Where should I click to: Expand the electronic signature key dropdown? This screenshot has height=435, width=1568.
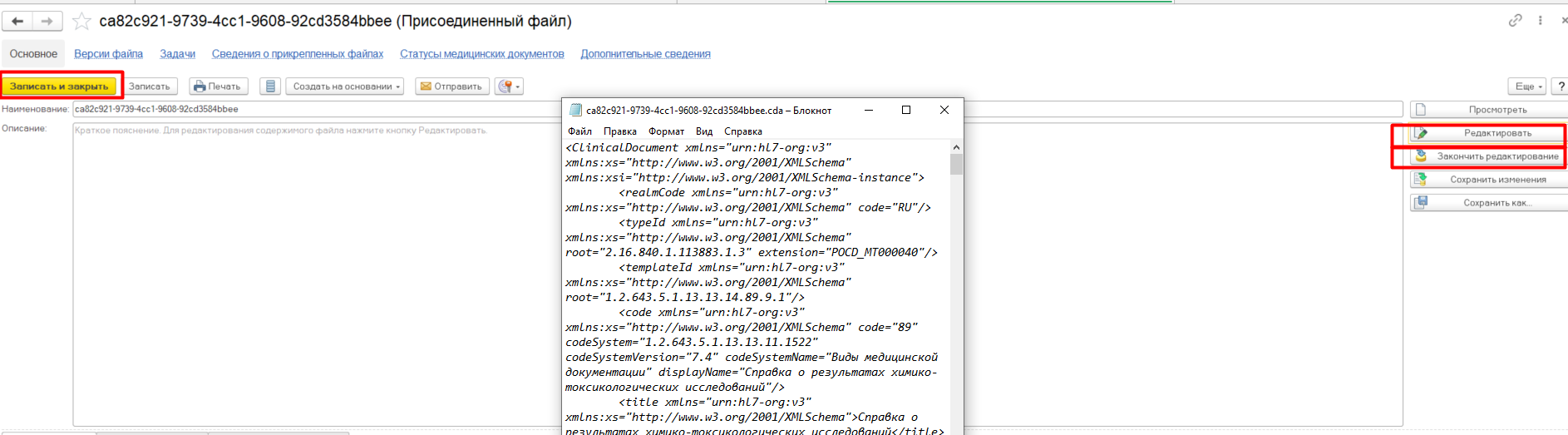(x=509, y=87)
